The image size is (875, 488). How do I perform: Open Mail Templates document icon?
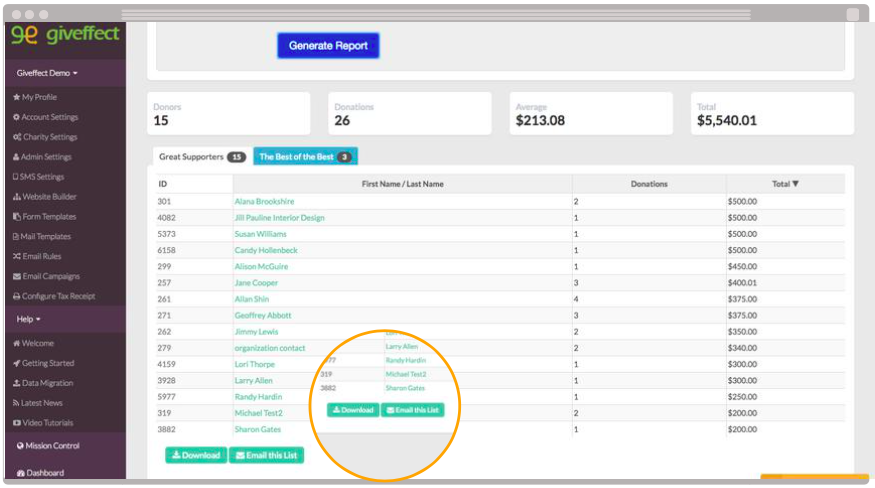click(16, 237)
